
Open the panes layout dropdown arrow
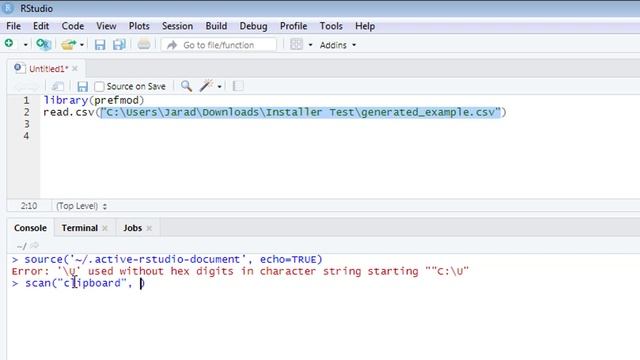[310, 45]
